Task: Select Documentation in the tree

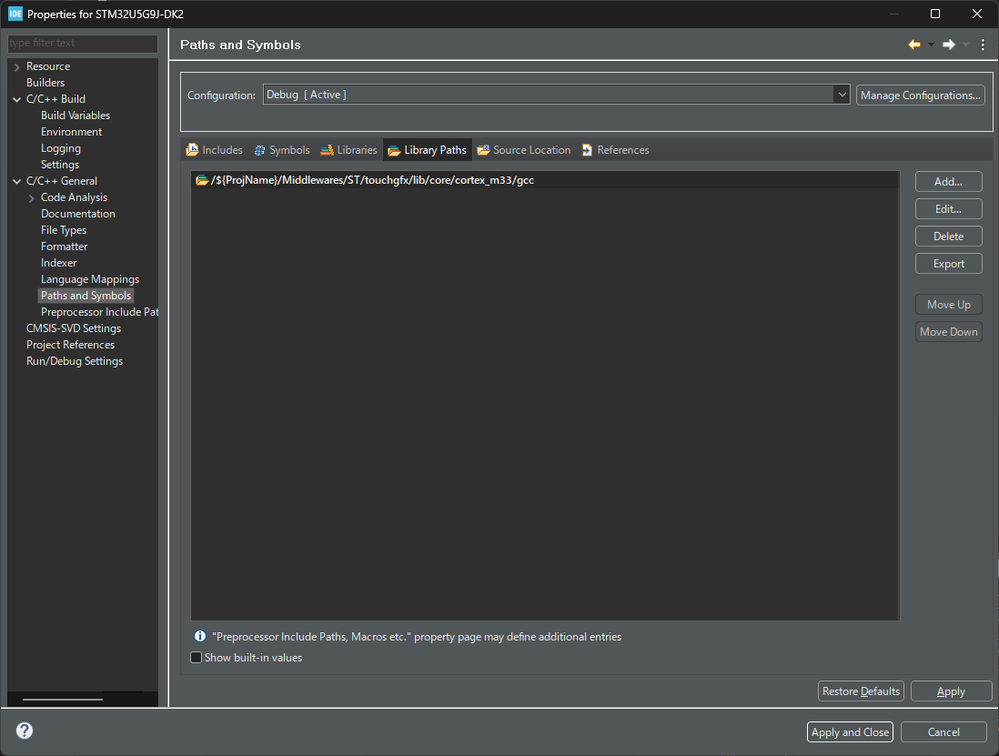Action: point(78,213)
